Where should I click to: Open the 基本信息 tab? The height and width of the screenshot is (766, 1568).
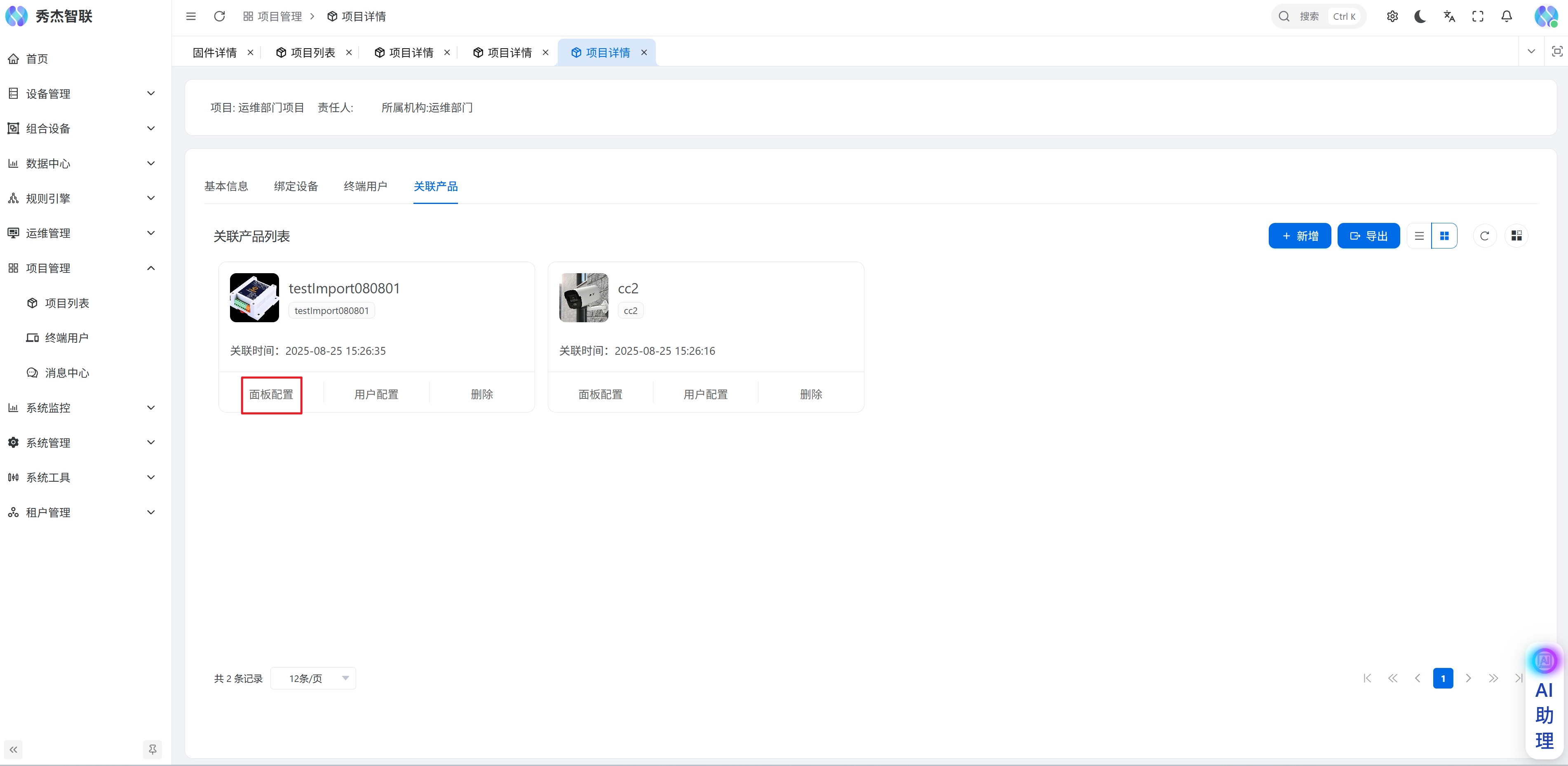[226, 186]
